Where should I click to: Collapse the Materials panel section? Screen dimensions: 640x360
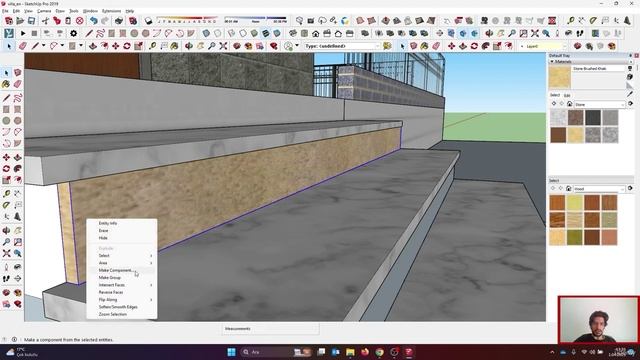coord(552,62)
